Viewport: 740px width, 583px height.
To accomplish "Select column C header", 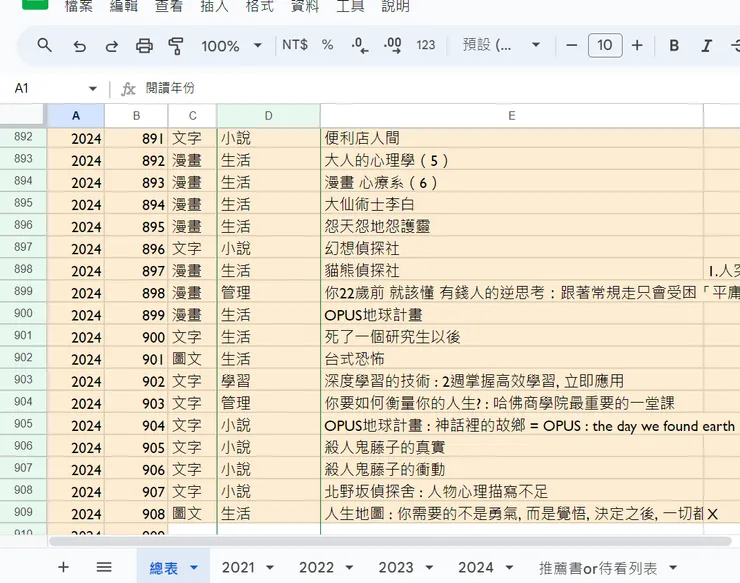I will tap(193, 116).
